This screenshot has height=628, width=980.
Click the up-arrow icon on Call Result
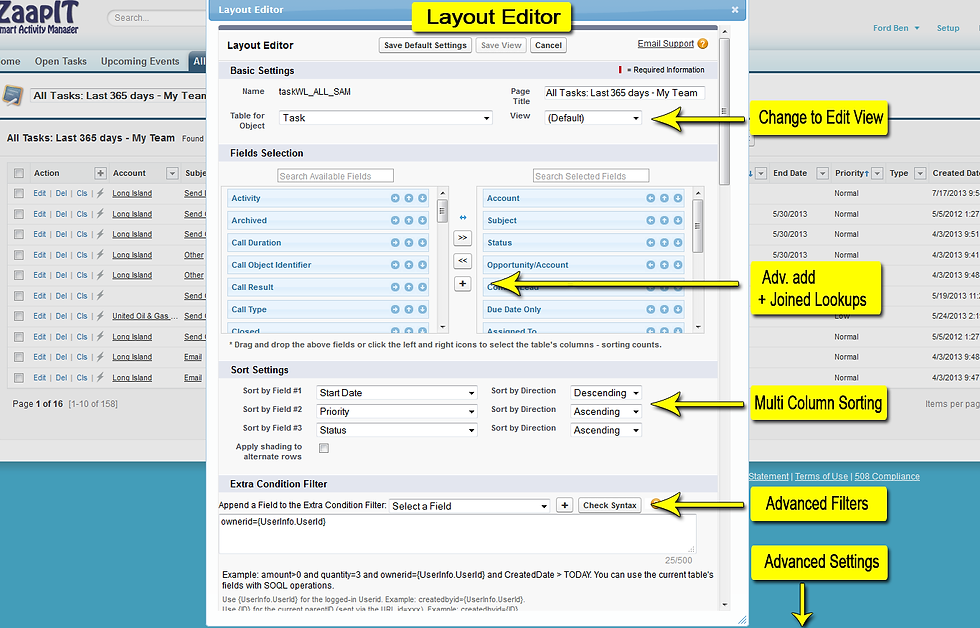coord(409,287)
